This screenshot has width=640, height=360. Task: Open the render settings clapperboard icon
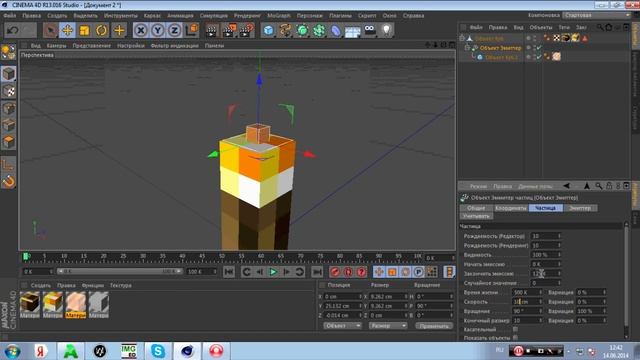[247, 30]
